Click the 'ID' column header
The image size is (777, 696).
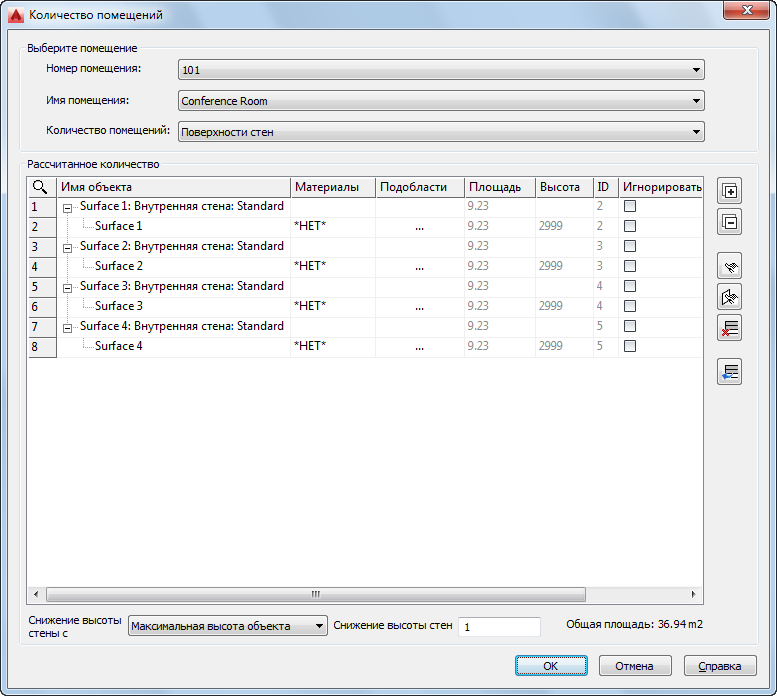606,187
